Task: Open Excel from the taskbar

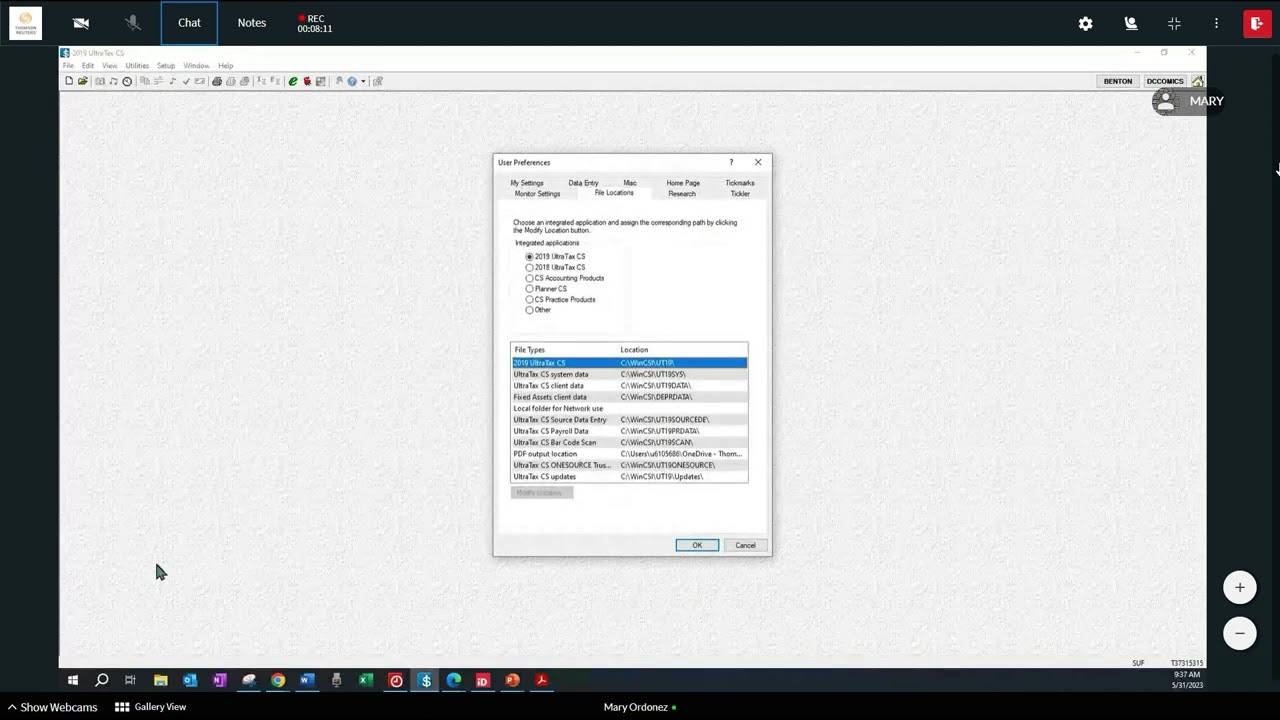Action: tap(366, 680)
